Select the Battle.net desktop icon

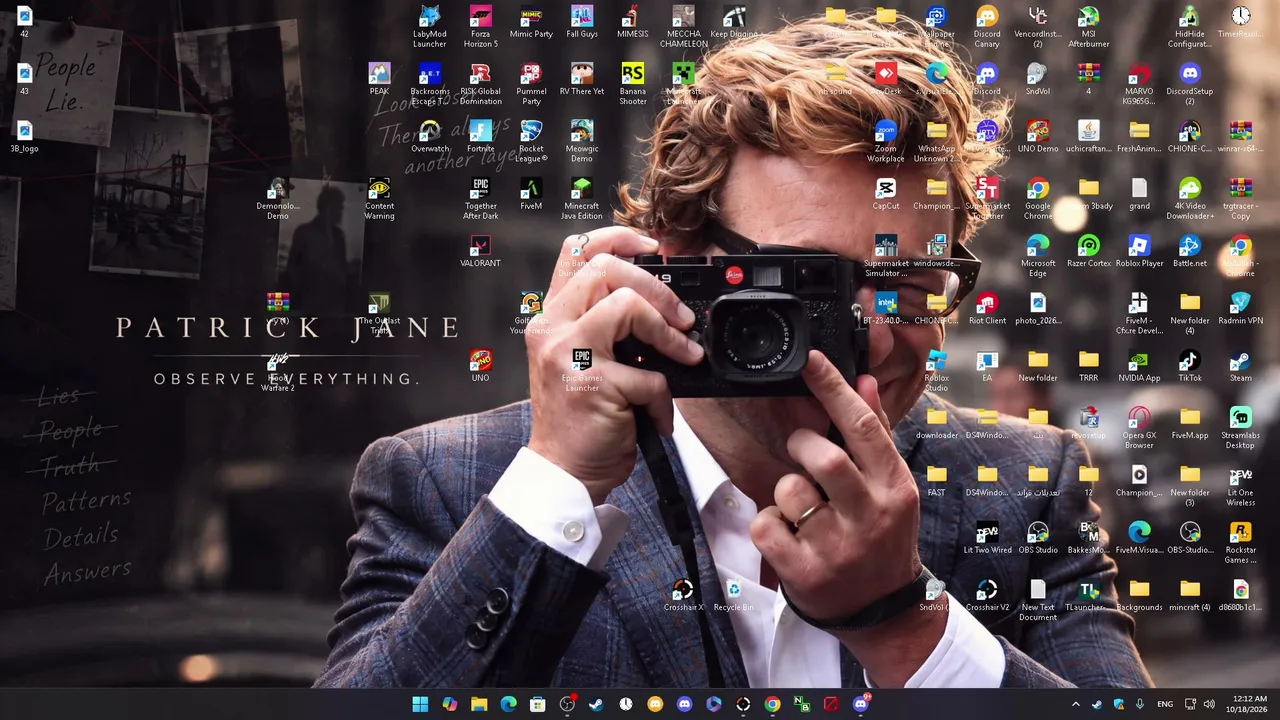click(x=1190, y=251)
